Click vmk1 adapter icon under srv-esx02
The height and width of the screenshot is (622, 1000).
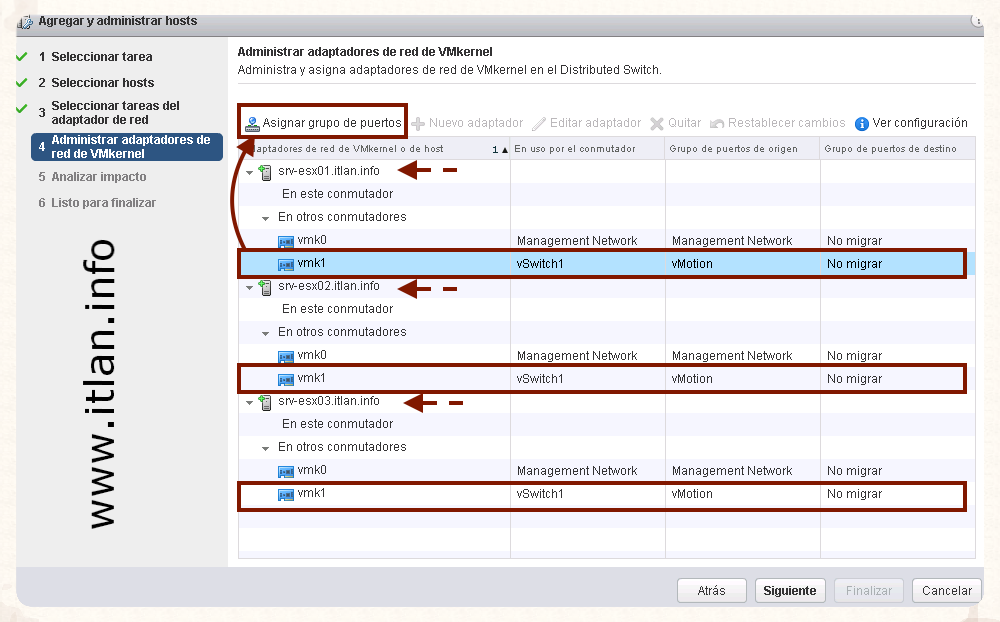coord(286,379)
